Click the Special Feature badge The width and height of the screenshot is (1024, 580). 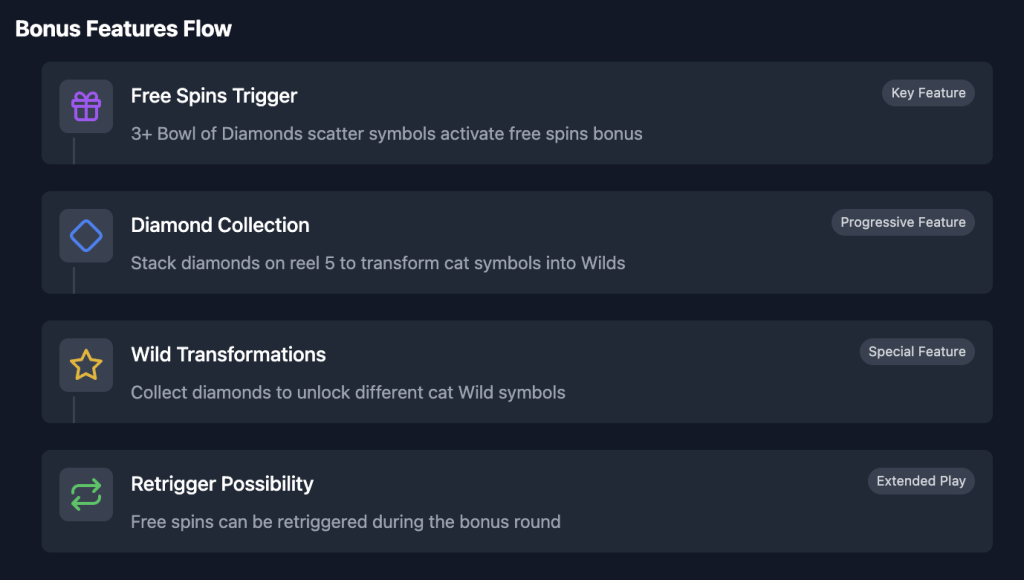[x=917, y=351]
